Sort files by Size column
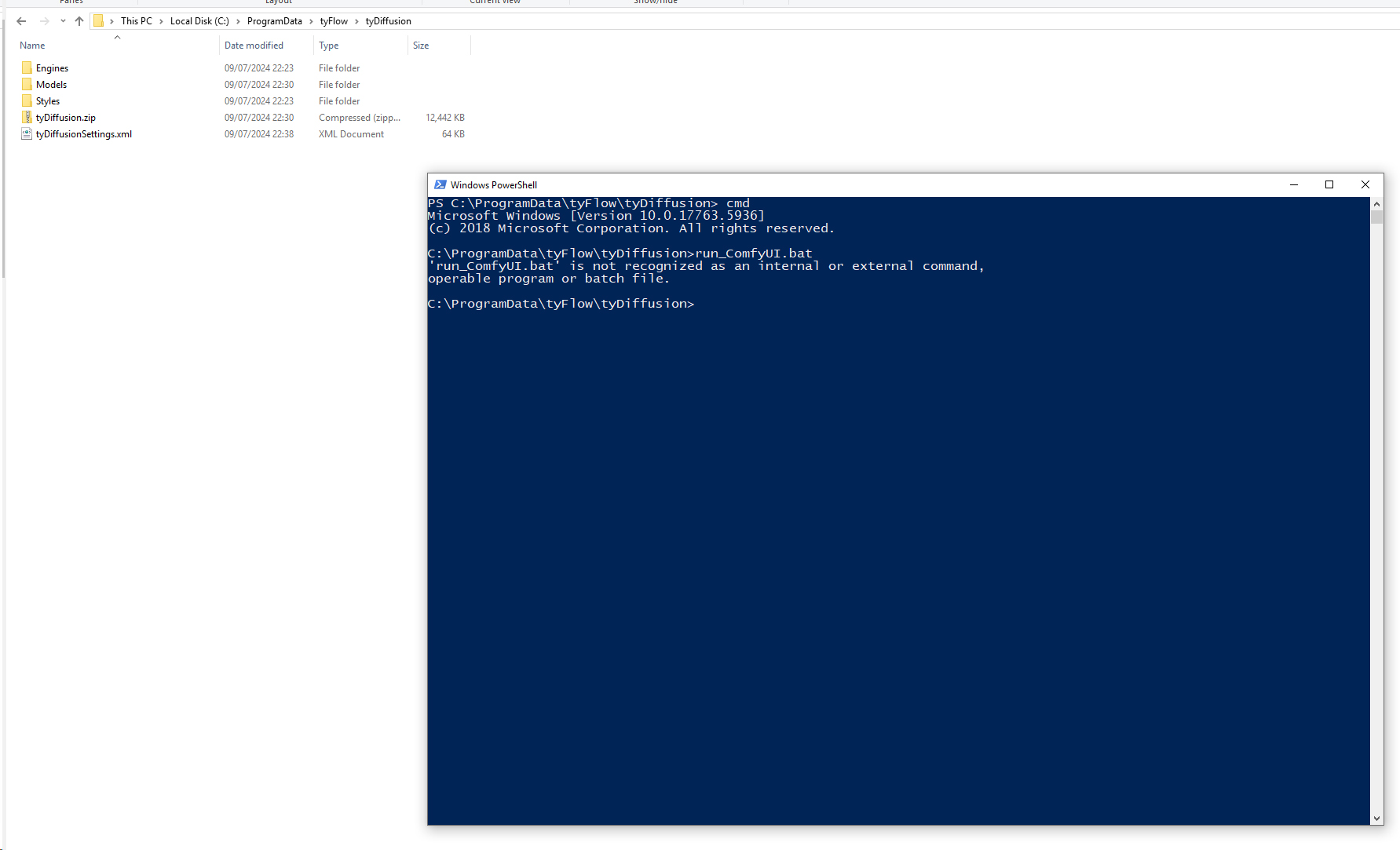Screen dimensions: 1400x850 coord(421,46)
